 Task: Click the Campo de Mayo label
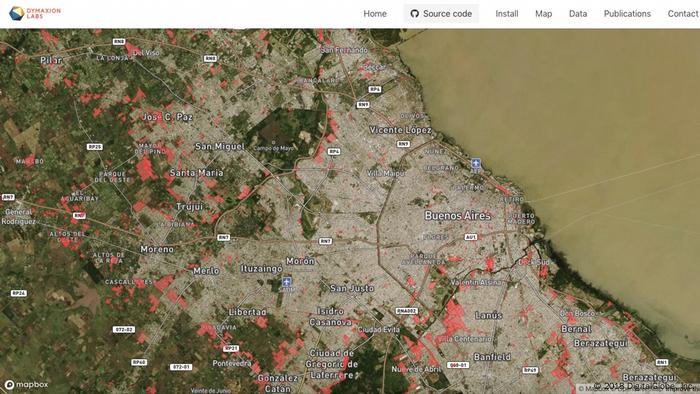(274, 148)
